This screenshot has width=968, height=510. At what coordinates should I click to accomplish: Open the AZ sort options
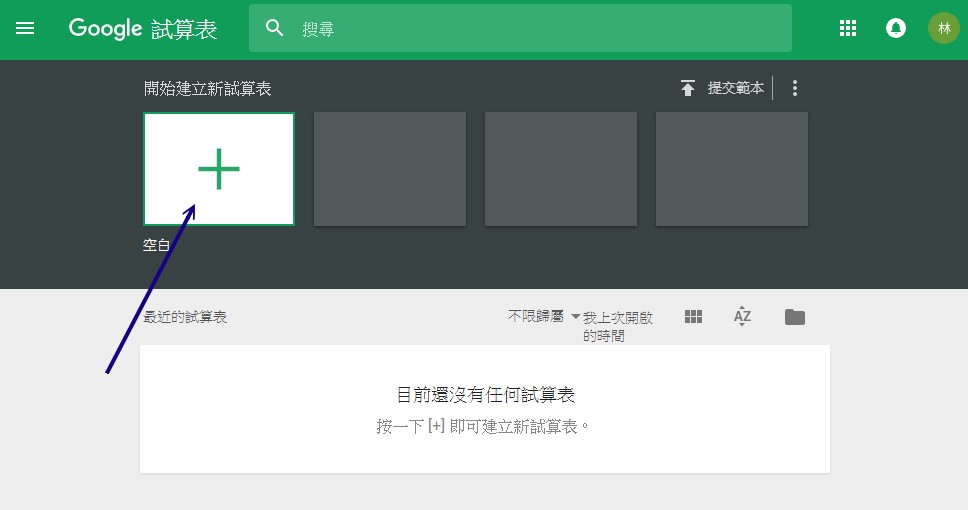(x=742, y=317)
